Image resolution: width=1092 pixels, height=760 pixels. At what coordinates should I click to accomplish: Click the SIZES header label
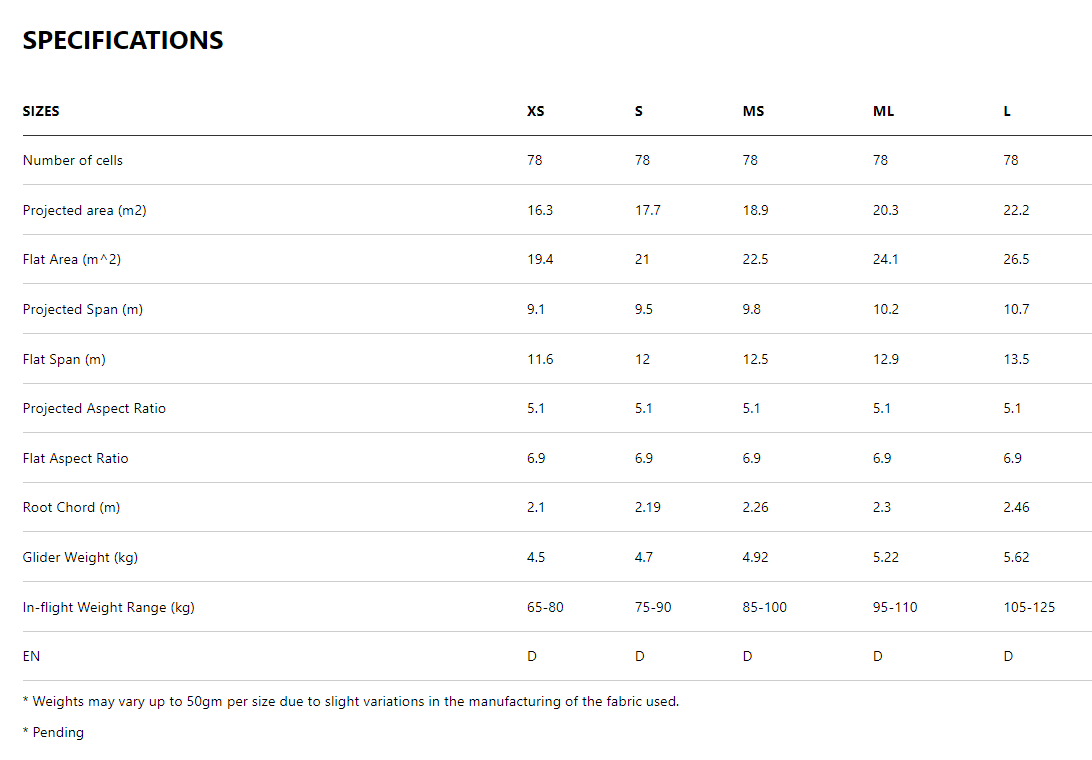point(41,111)
